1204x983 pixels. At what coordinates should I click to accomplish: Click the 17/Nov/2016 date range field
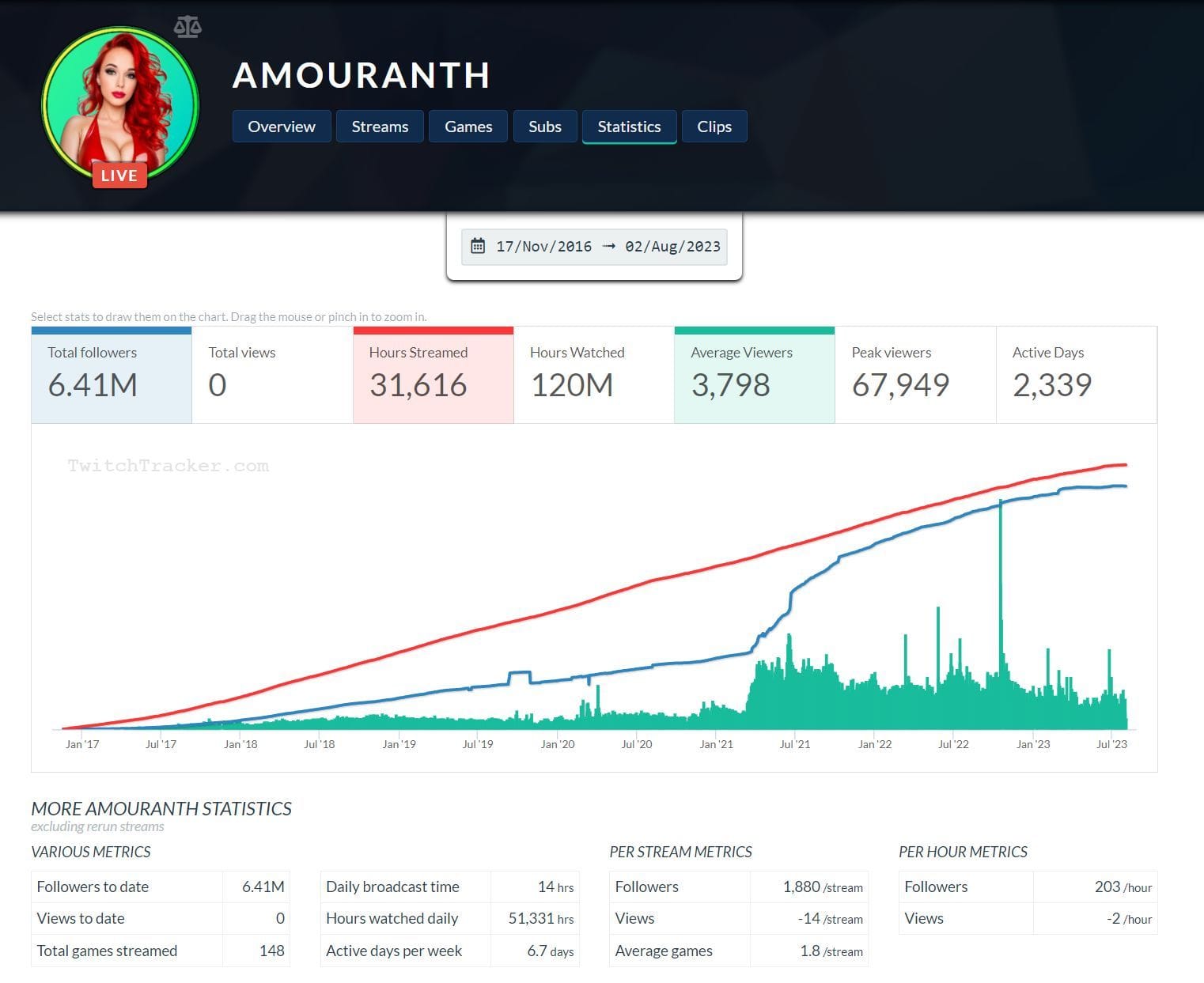pyautogui.click(x=543, y=246)
